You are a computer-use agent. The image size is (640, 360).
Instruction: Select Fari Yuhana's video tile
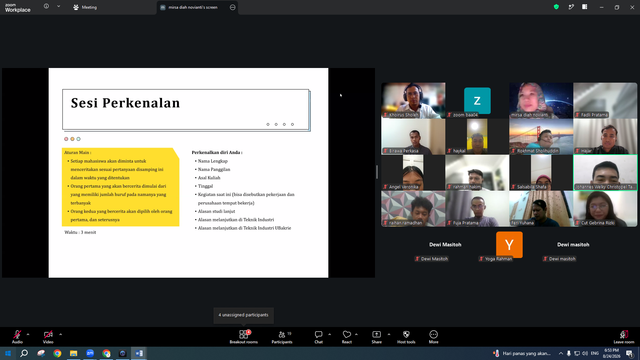[541, 209]
